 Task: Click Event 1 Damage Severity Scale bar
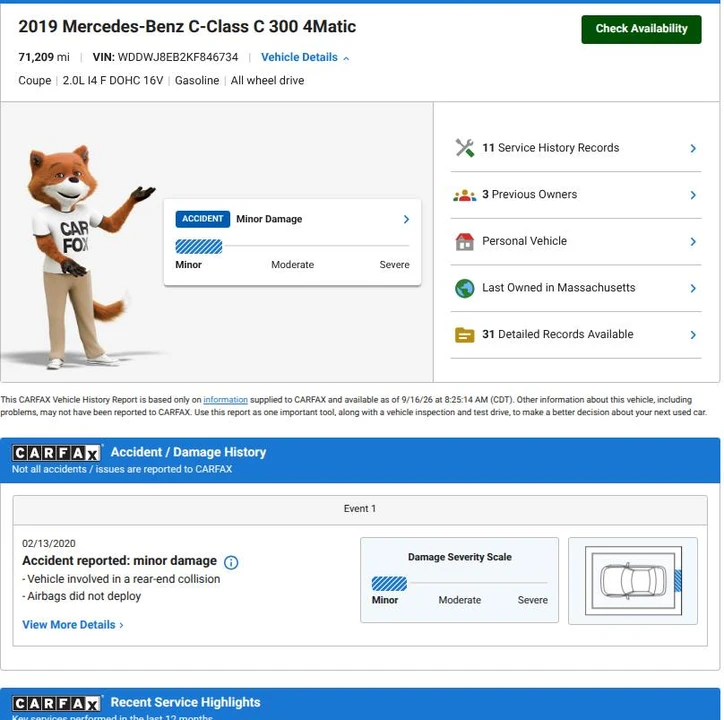pyautogui.click(x=459, y=584)
